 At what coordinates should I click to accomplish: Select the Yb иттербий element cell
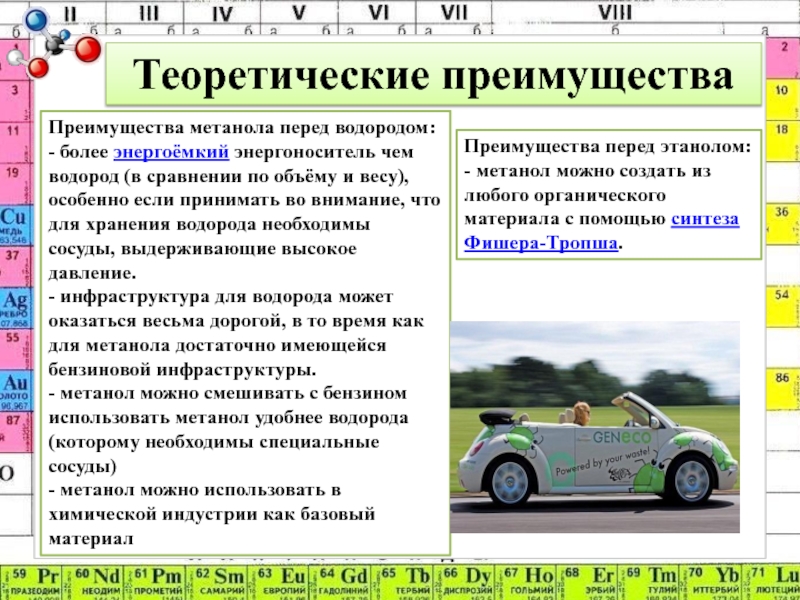point(712,582)
